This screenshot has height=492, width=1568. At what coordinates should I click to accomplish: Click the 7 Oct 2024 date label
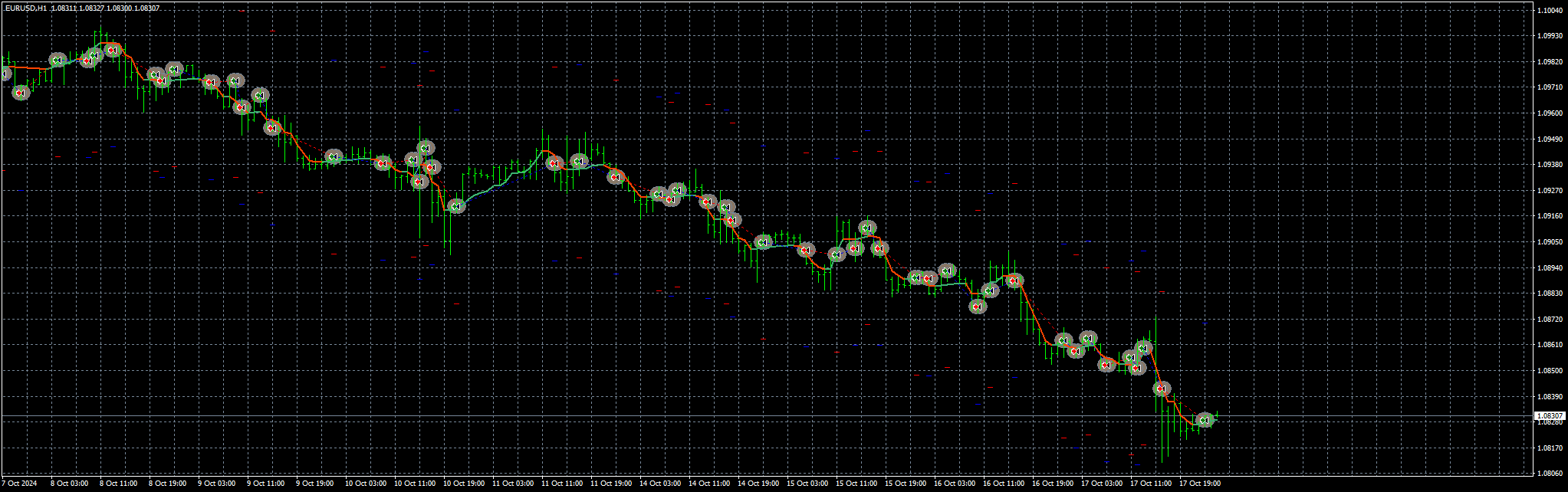tap(20, 484)
